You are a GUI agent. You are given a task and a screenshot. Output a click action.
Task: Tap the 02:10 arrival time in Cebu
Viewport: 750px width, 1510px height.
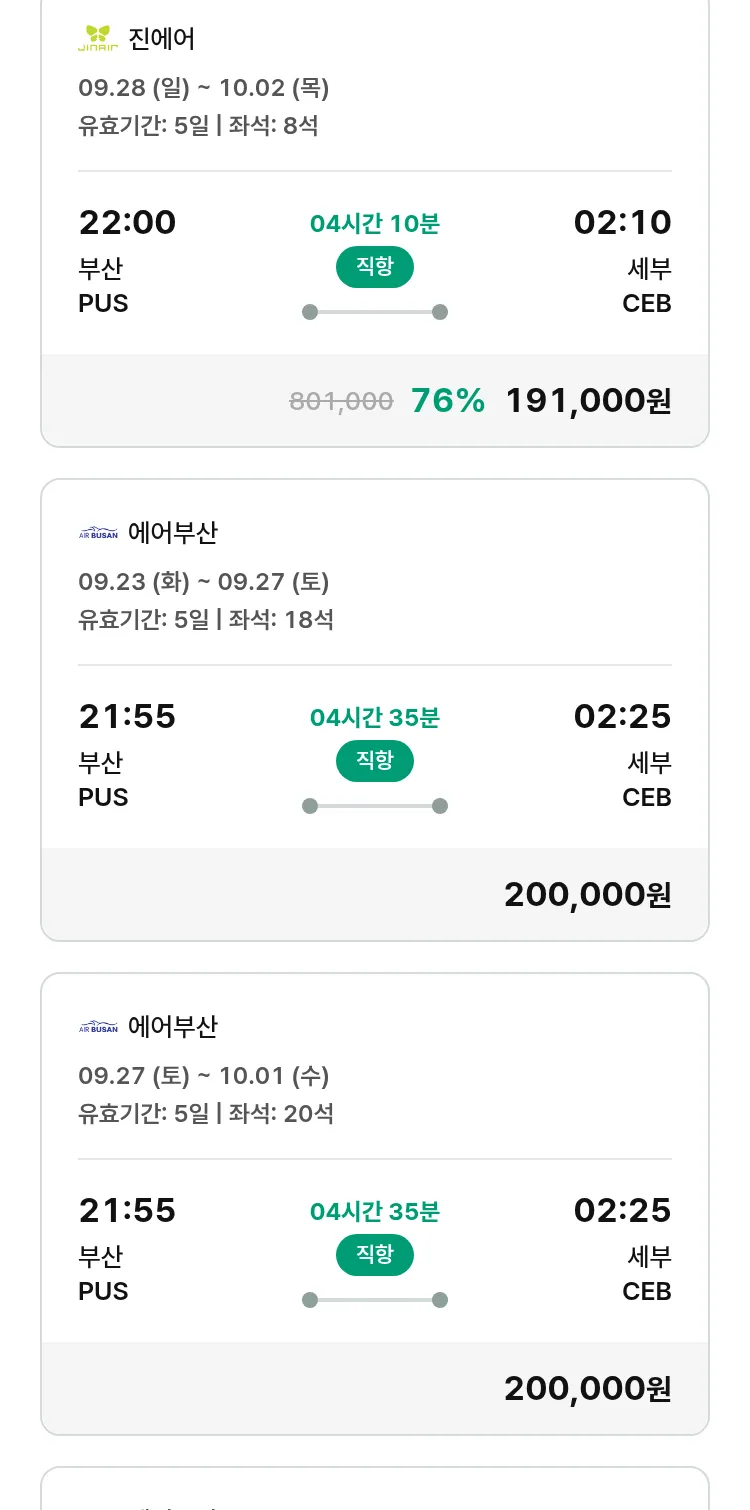tap(622, 222)
